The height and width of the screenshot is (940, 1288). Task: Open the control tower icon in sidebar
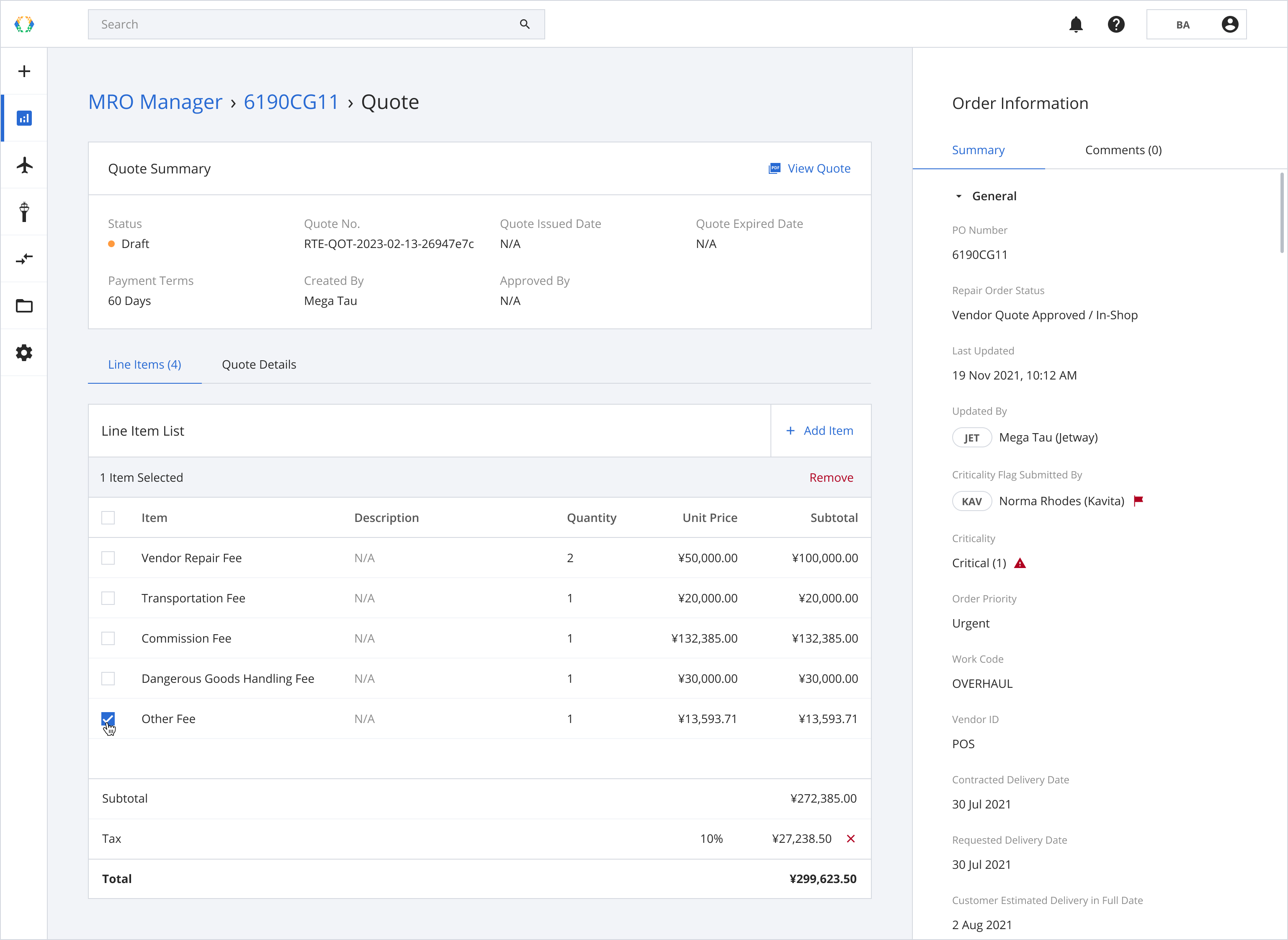(24, 212)
